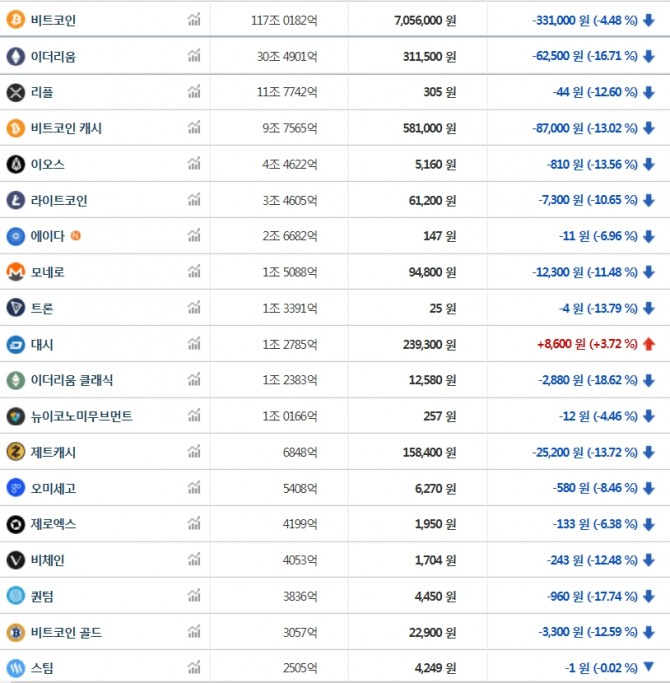Click the 비트코인 골드 price 22,900 원
This screenshot has width=670, height=683.
(x=431, y=632)
